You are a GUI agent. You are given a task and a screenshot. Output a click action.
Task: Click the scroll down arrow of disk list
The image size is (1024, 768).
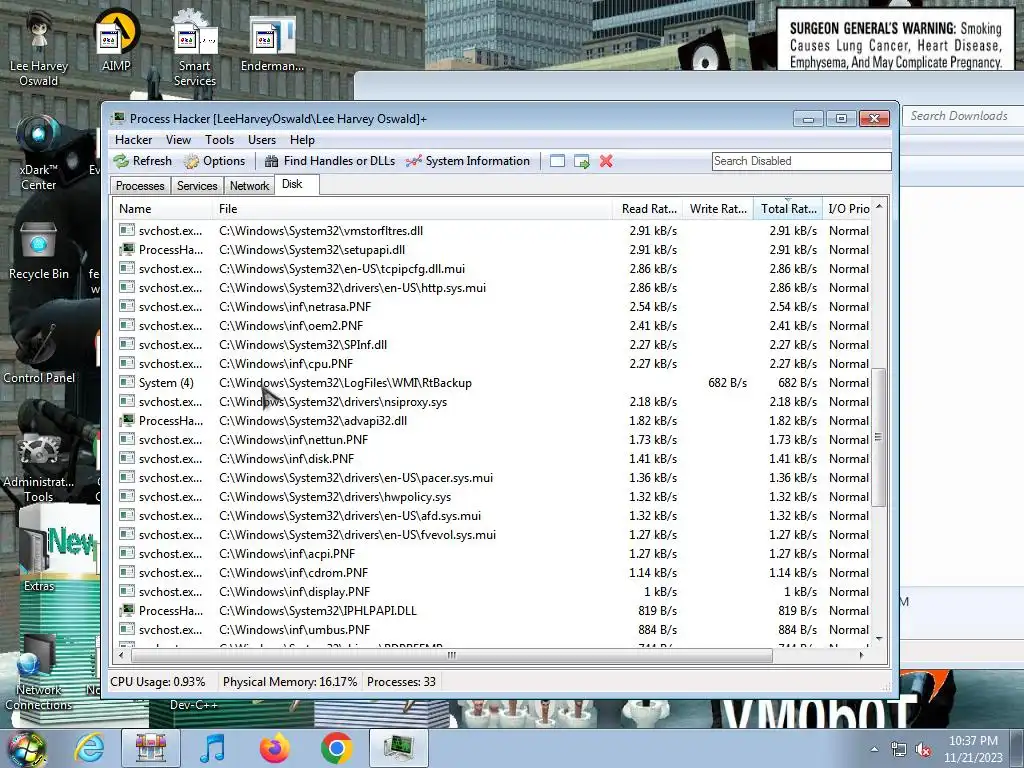[879, 639]
